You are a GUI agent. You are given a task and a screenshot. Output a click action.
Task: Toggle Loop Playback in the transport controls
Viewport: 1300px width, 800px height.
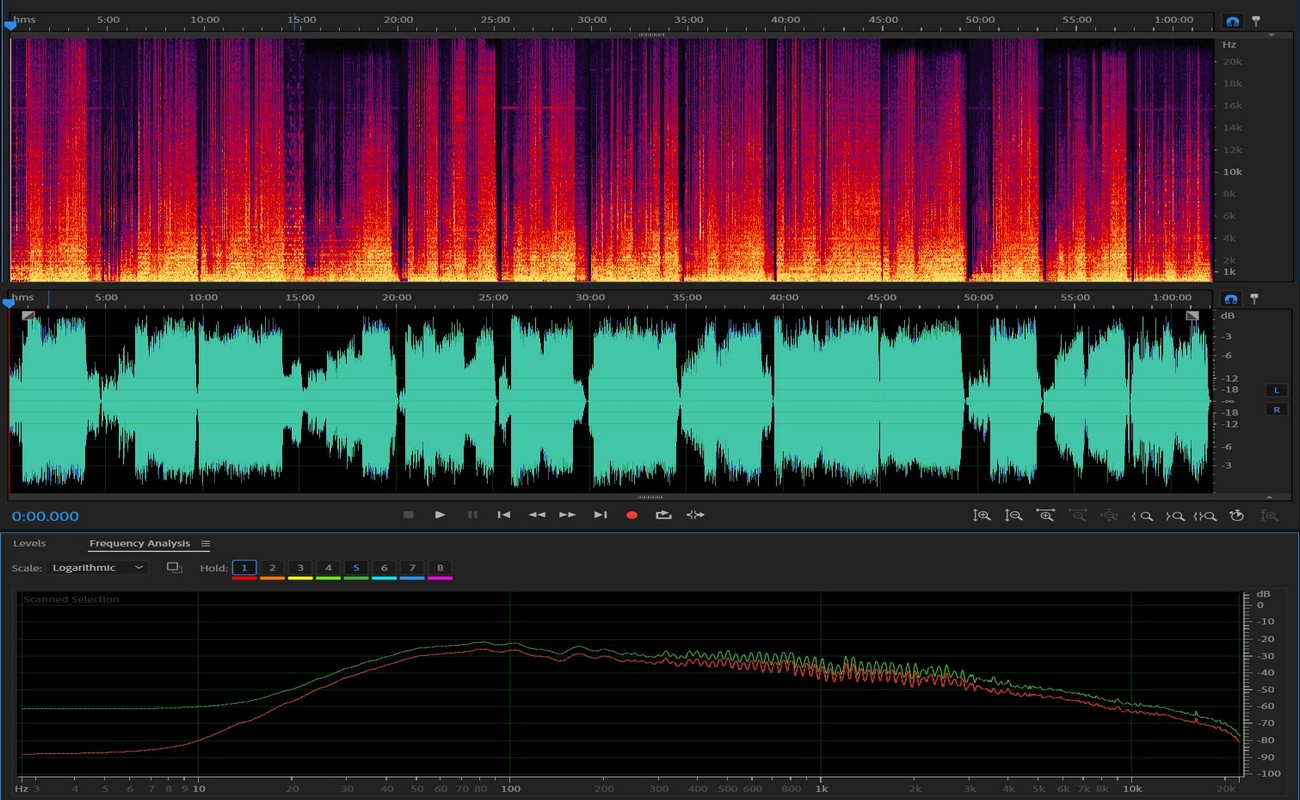[x=663, y=515]
